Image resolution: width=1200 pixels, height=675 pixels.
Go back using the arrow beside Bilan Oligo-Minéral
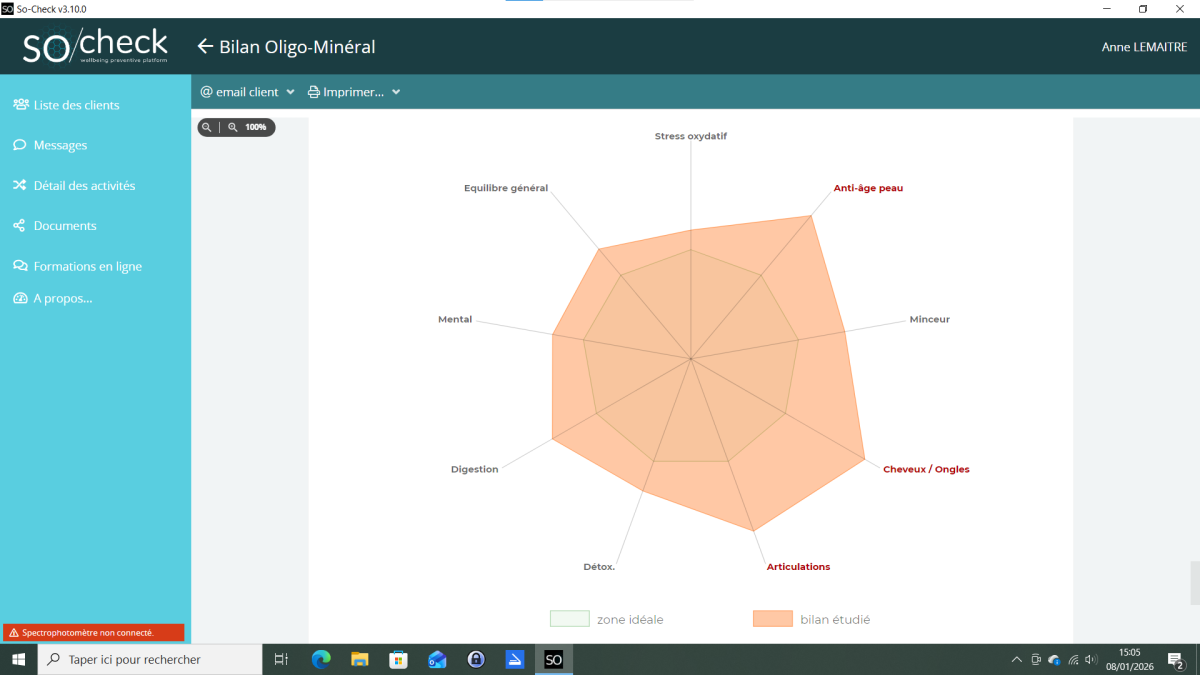[205, 47]
